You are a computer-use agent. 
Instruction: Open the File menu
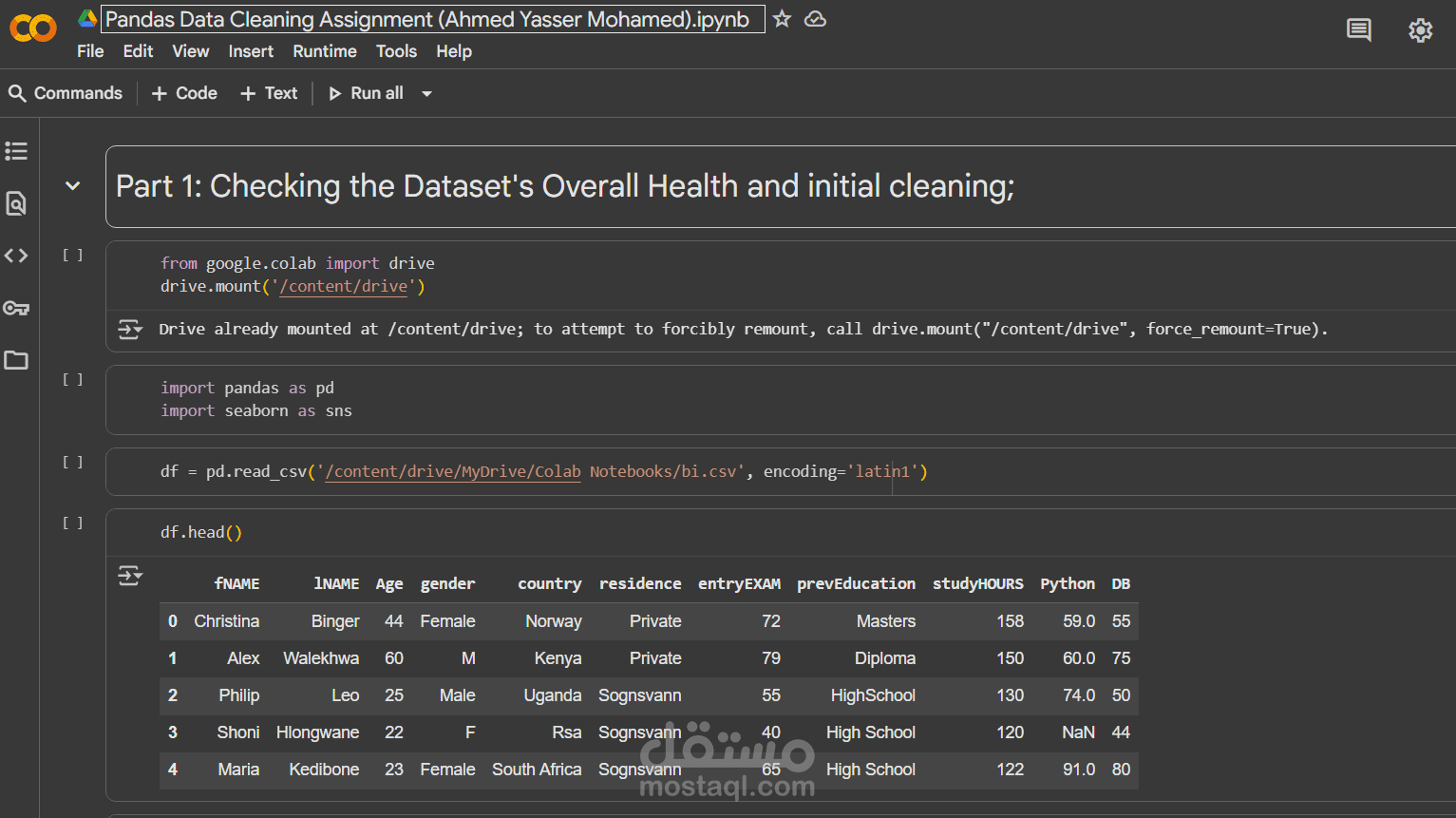pos(90,51)
